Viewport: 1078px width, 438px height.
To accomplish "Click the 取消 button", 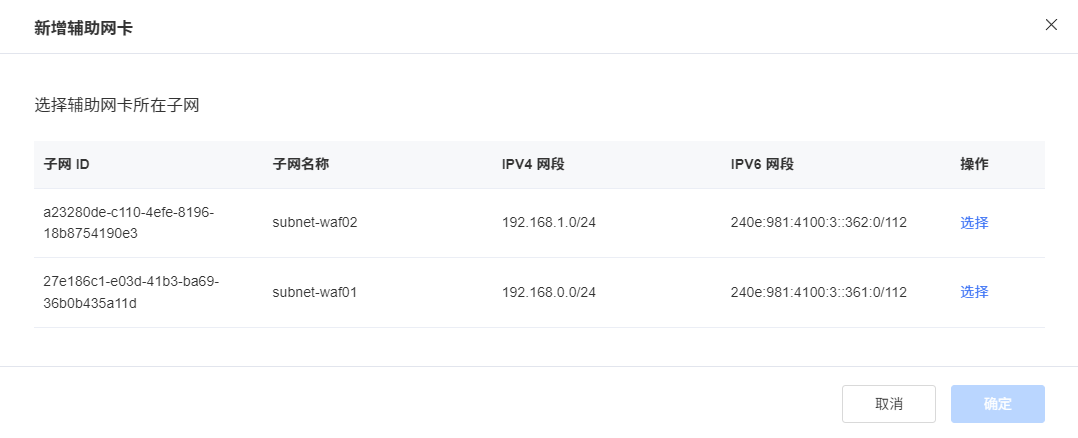I will (x=888, y=404).
